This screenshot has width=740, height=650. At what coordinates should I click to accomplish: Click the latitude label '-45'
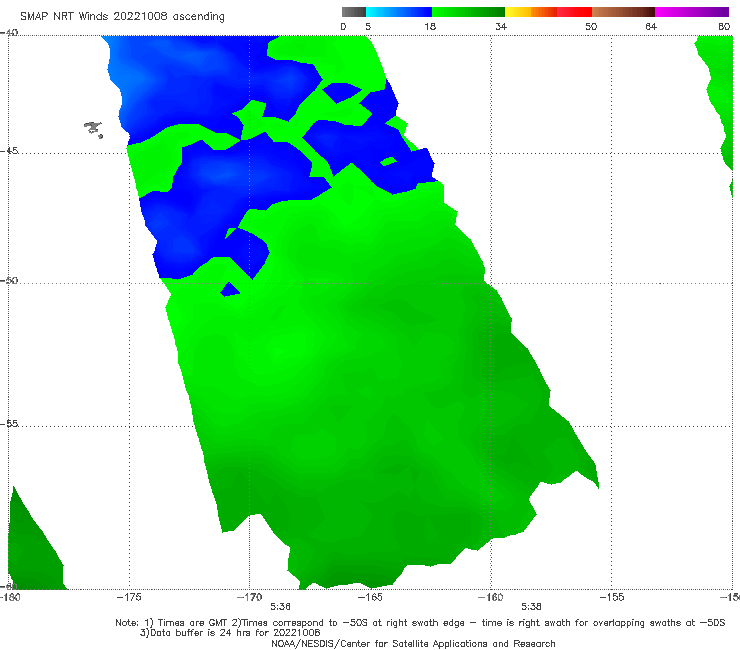pyautogui.click(x=9, y=151)
